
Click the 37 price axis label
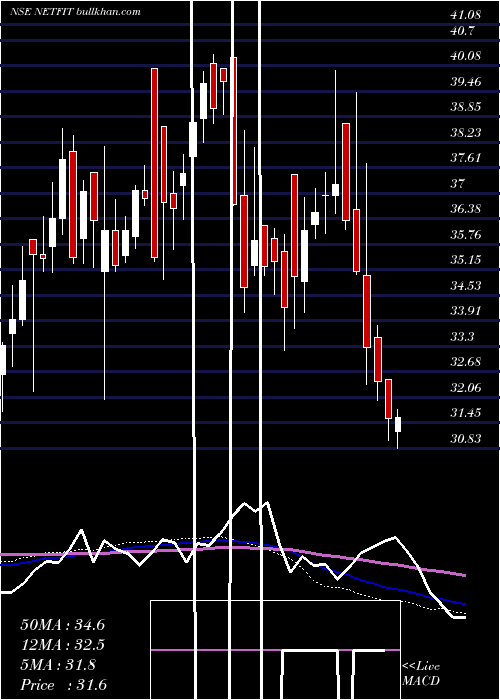click(458, 183)
